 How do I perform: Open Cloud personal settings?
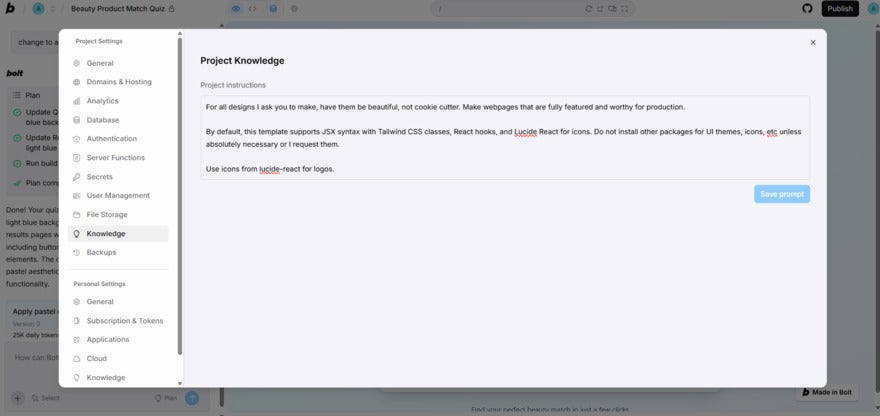pos(97,359)
